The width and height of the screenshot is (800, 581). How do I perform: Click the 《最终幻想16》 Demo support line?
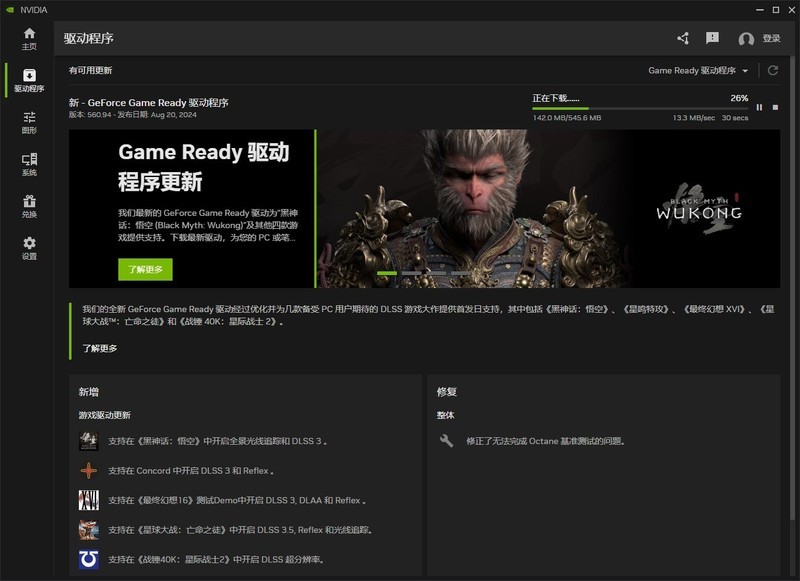coord(237,500)
